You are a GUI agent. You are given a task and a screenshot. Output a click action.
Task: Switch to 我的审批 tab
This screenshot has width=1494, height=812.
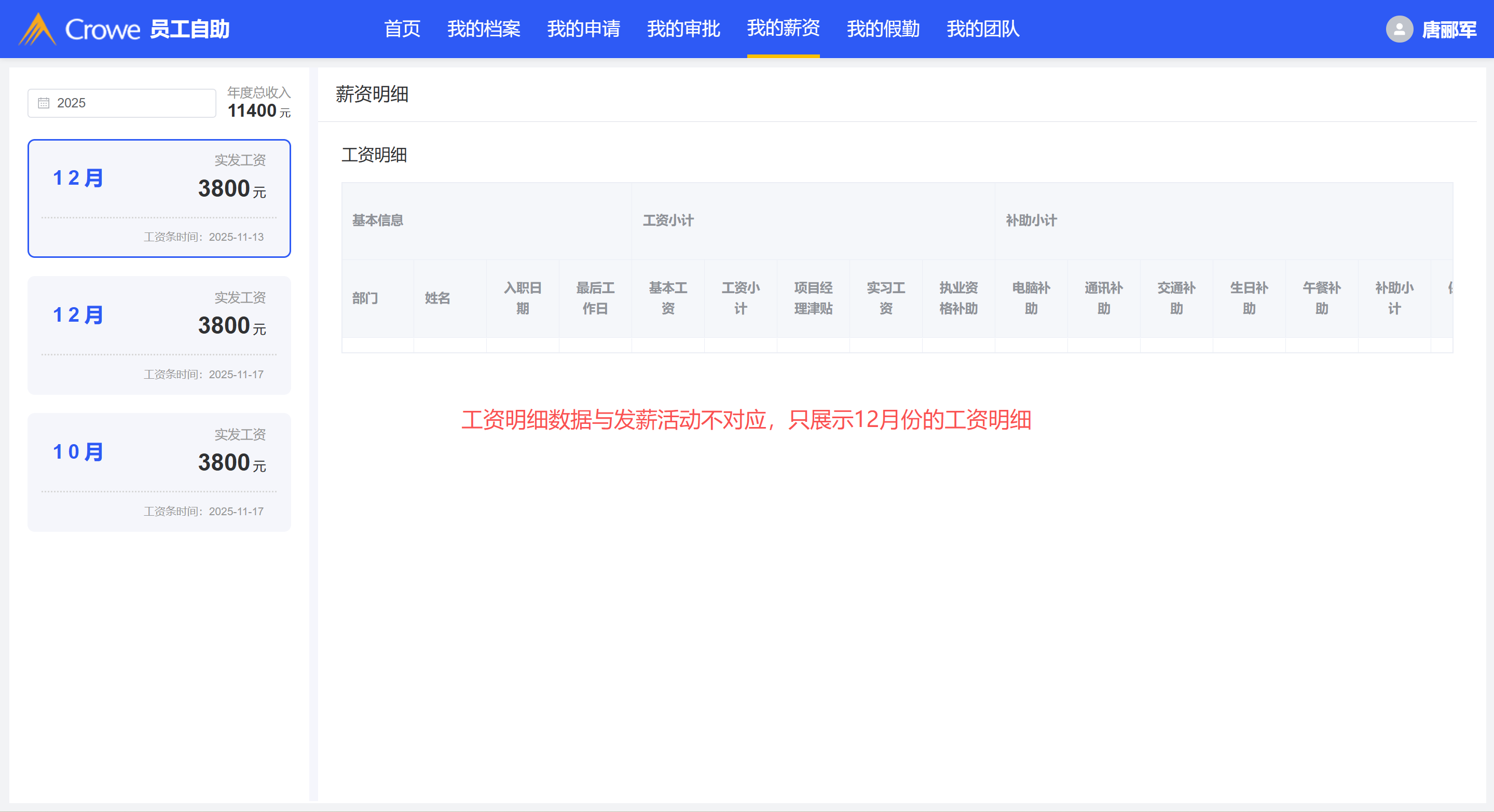pos(683,29)
